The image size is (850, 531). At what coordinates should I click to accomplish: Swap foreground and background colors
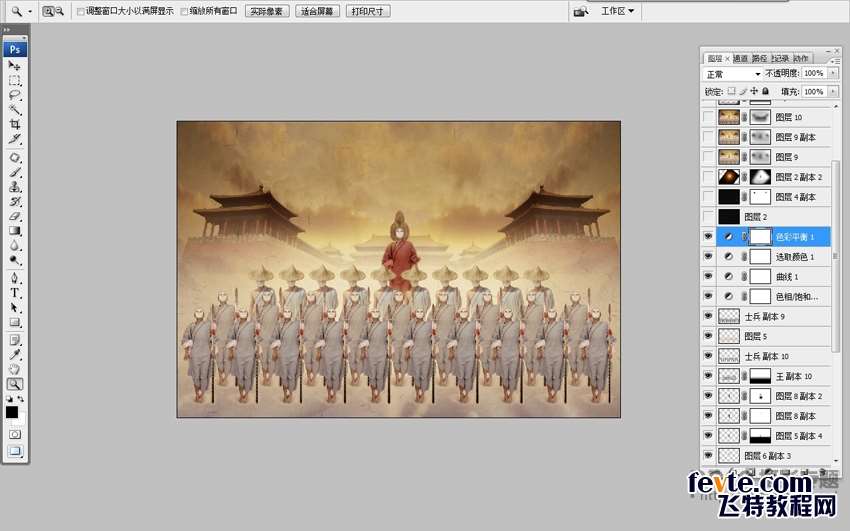(21, 399)
